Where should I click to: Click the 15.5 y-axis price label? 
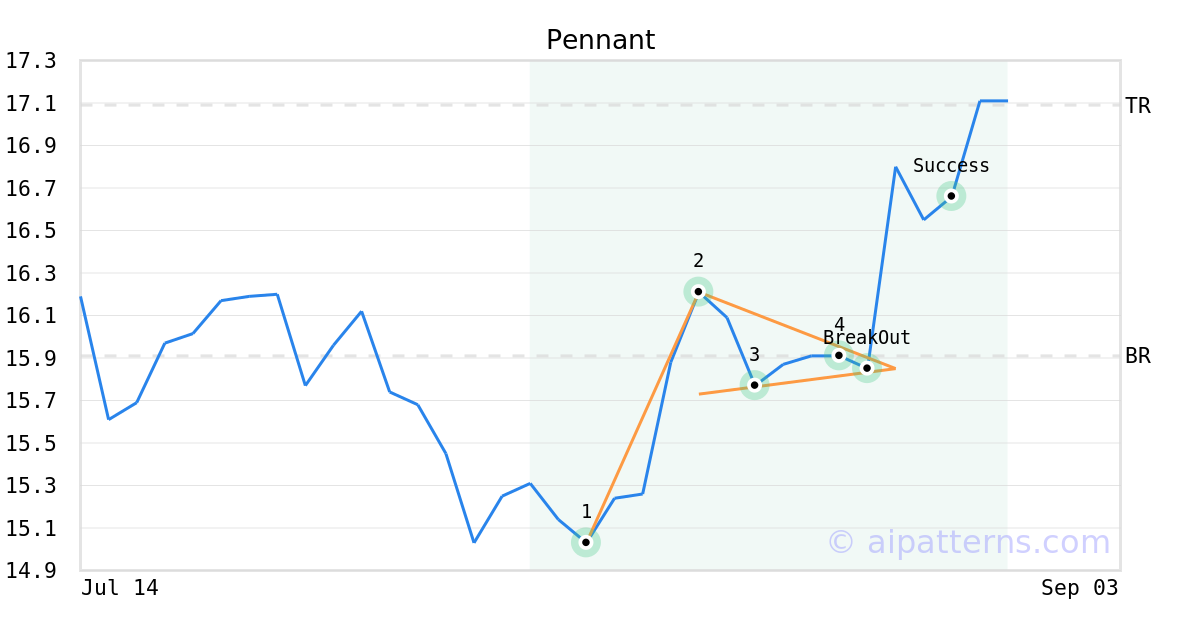pos(31,444)
